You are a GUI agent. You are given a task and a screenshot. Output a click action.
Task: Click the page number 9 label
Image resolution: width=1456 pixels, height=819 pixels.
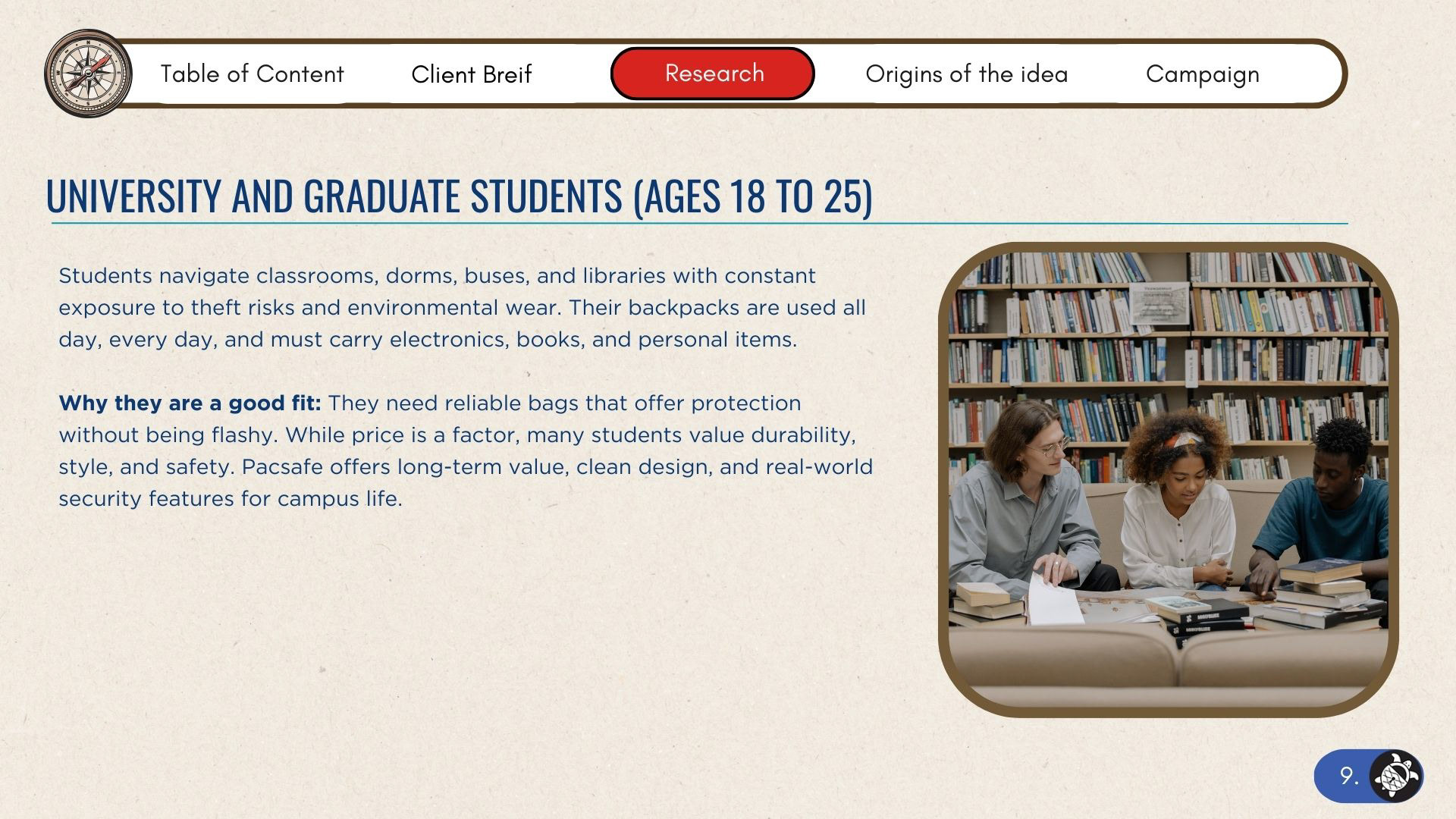point(1348,776)
